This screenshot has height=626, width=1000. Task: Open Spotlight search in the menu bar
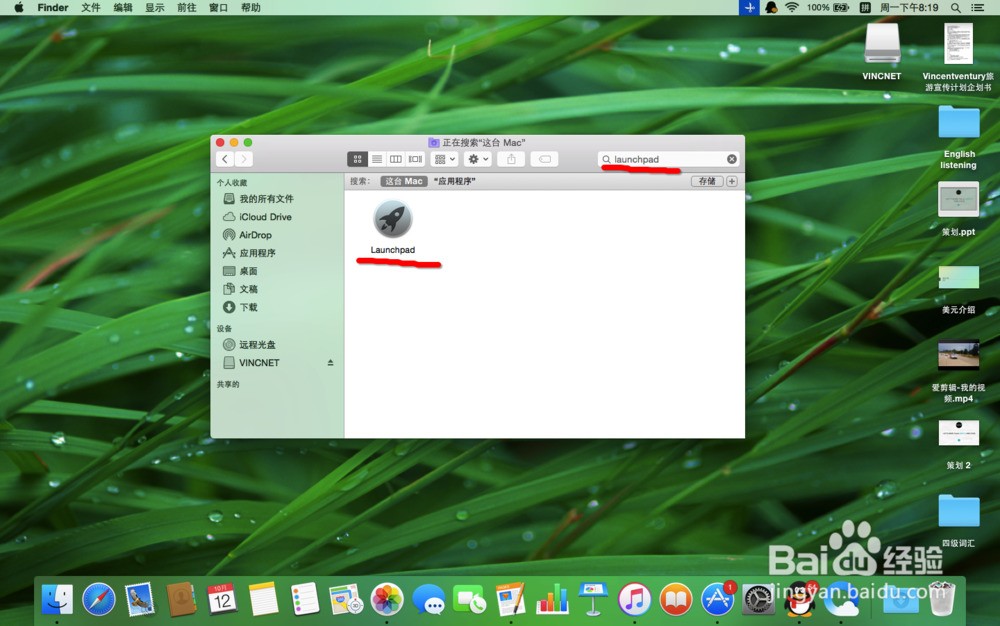point(955,8)
